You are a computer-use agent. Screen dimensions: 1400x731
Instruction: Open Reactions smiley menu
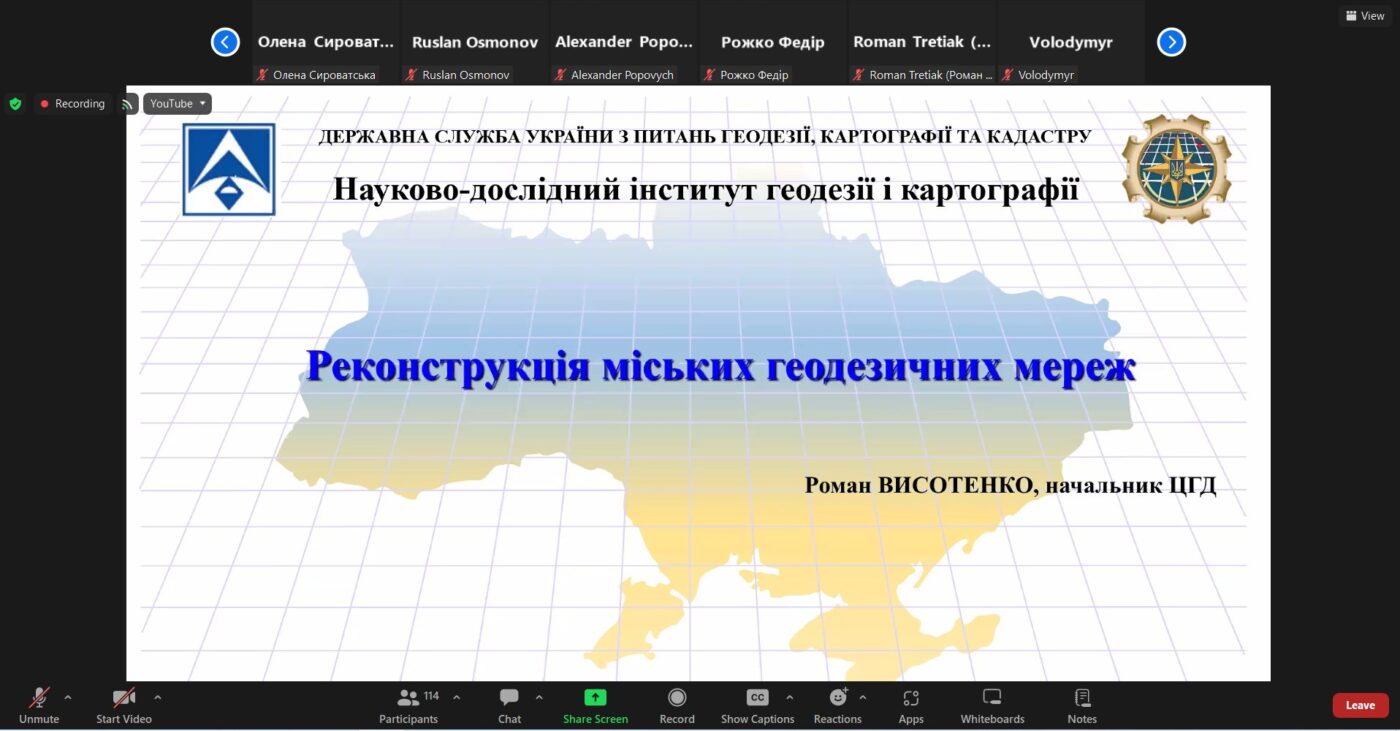[837, 705]
